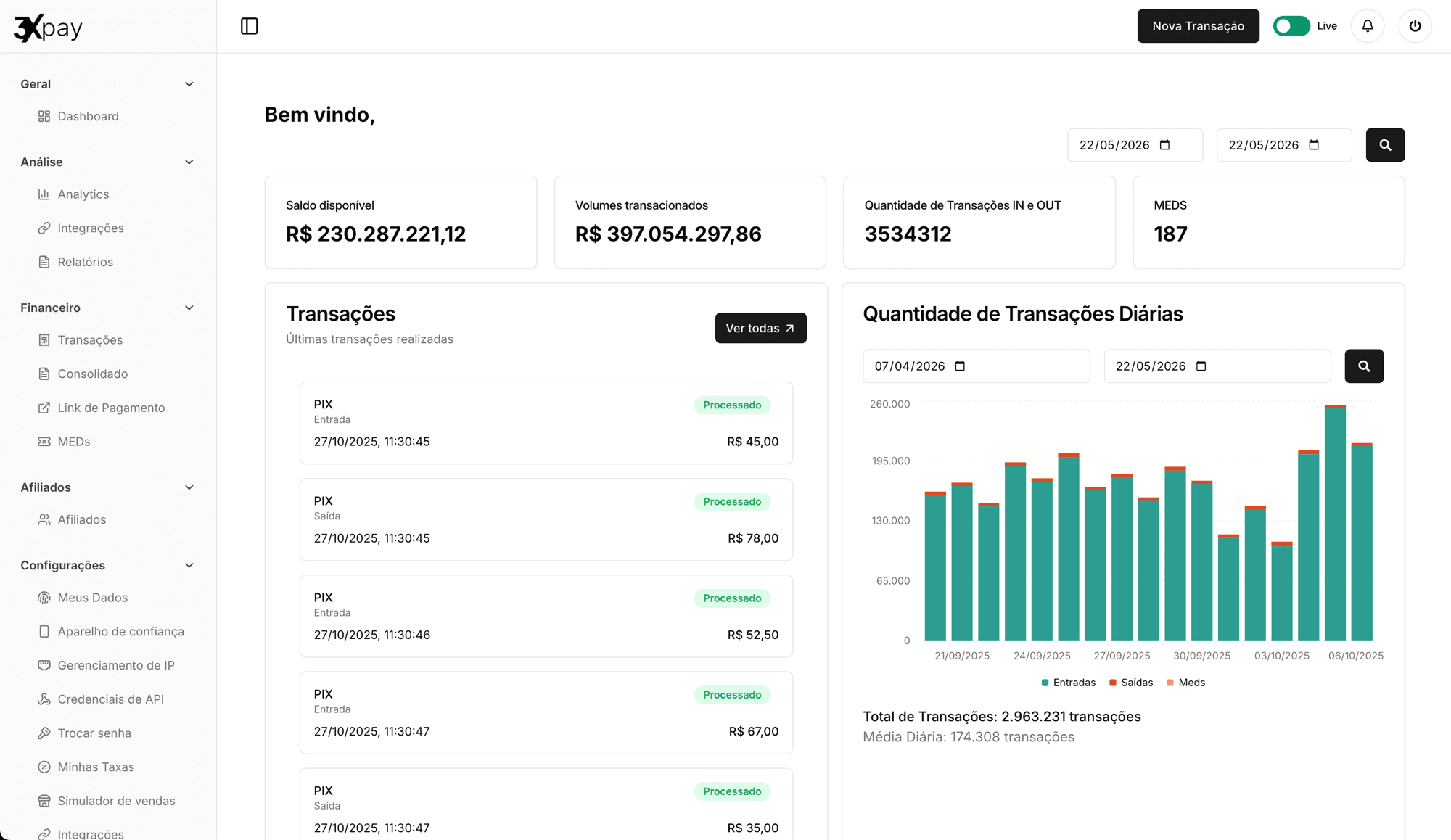This screenshot has width=1451, height=840.
Task: Open notifications bell icon
Action: (x=1368, y=26)
